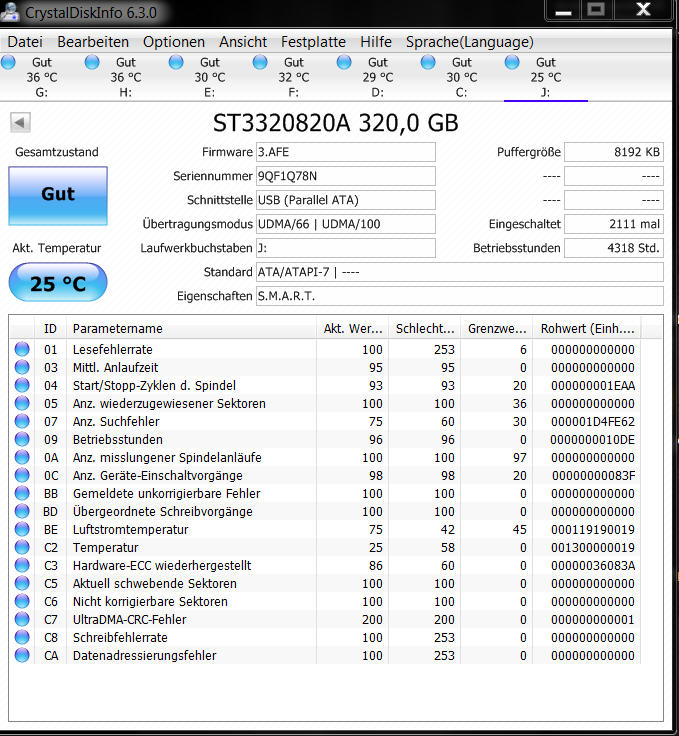This screenshot has height=736, width=679.
Task: Select the H: drive tab
Action: tap(125, 77)
